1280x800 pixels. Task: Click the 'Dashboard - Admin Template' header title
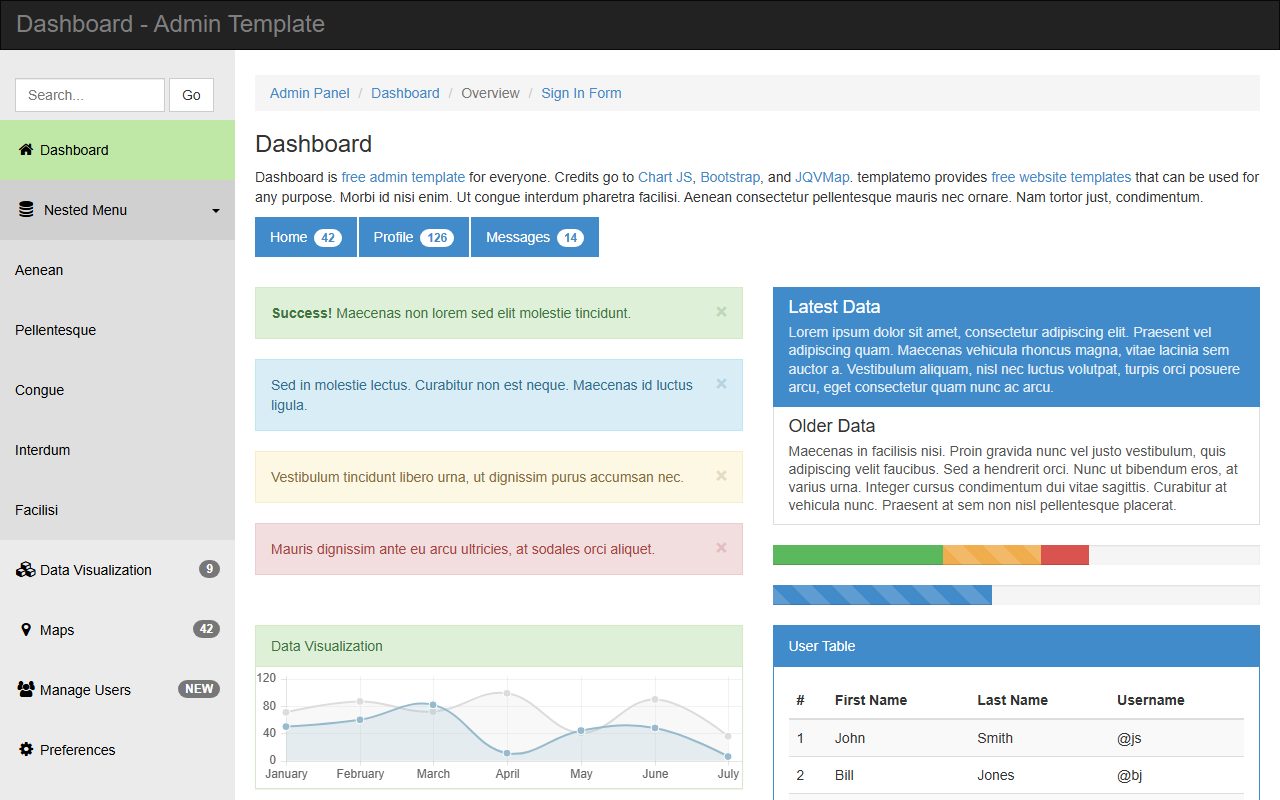pyautogui.click(x=170, y=24)
